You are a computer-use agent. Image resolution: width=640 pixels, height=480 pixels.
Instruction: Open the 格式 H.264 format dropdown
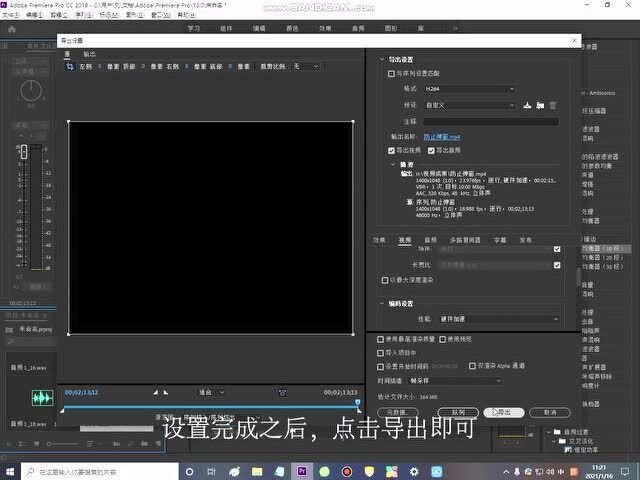pos(469,89)
